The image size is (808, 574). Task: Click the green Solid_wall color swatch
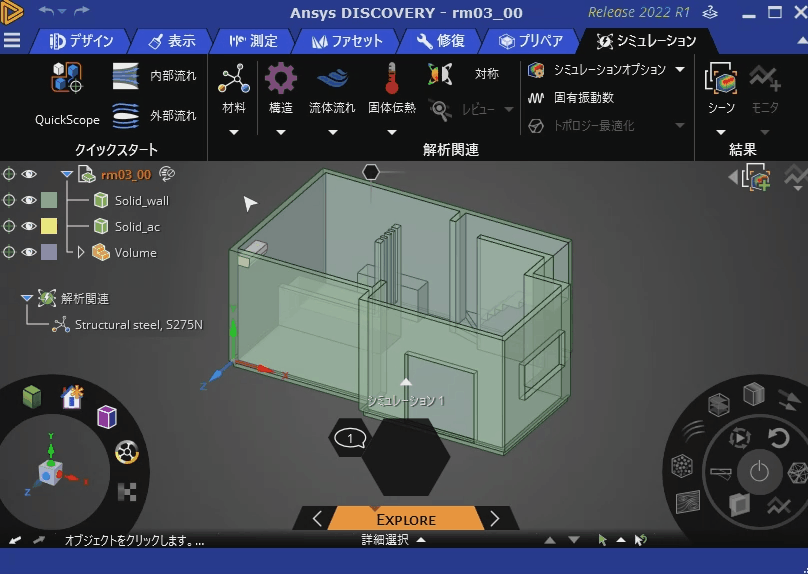point(49,200)
